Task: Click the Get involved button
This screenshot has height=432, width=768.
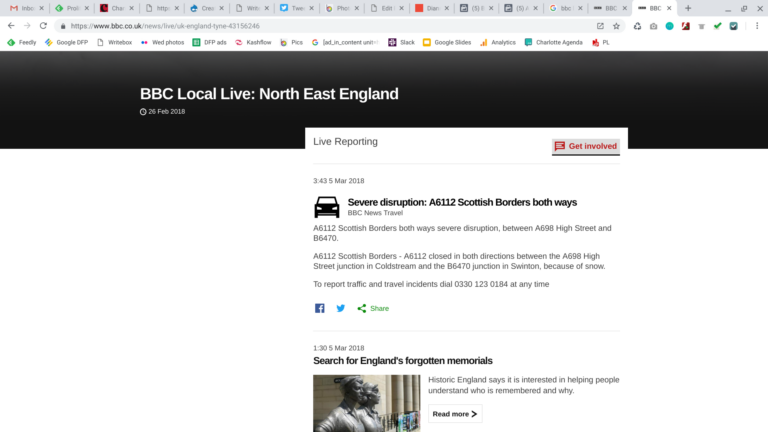Action: tap(586, 146)
